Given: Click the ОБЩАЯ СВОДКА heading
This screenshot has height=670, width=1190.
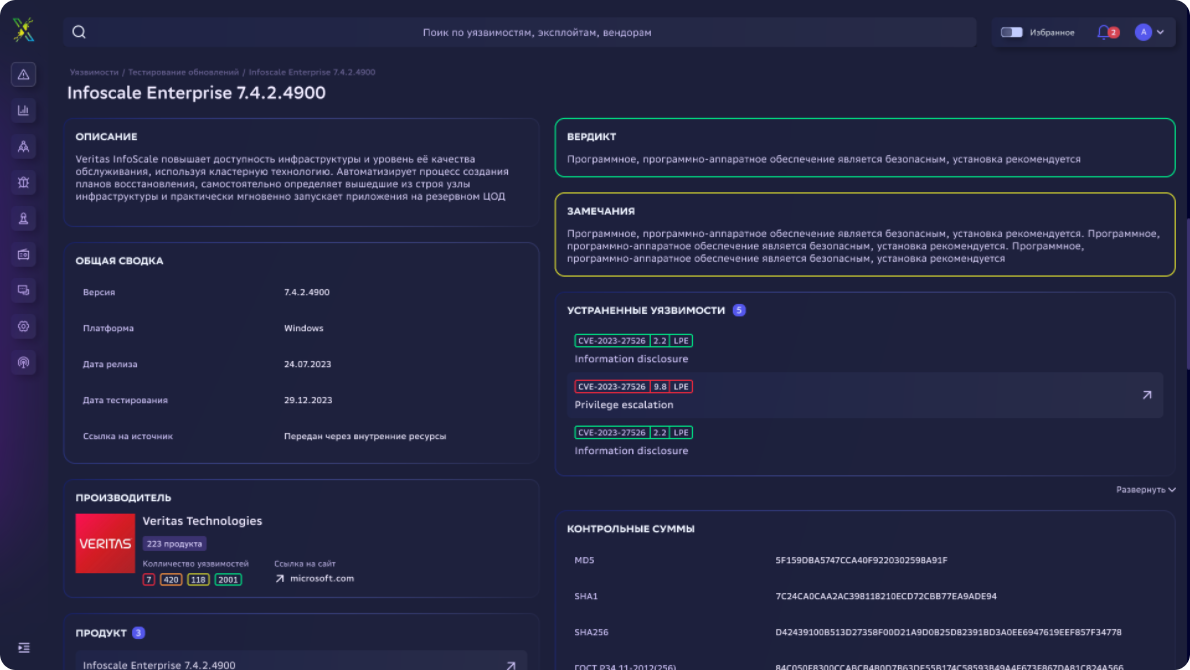Looking at the screenshot, I should click(119, 260).
